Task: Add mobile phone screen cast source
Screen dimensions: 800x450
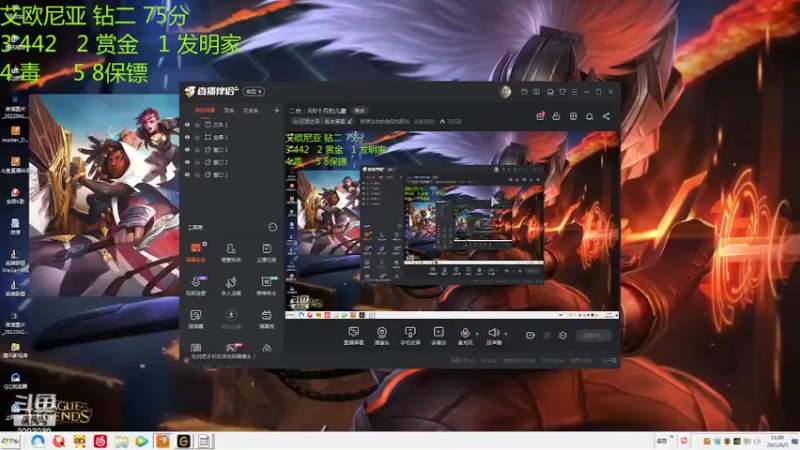Action: click(x=410, y=336)
